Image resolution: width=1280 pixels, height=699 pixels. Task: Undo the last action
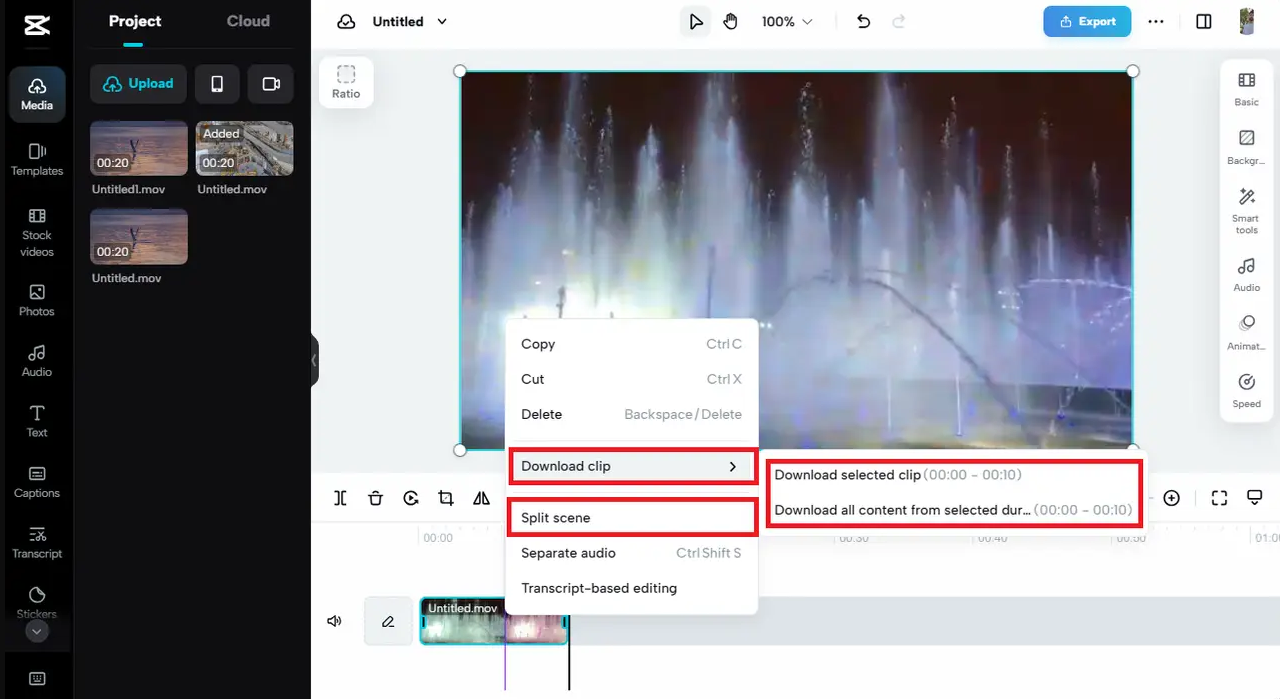[x=864, y=21]
